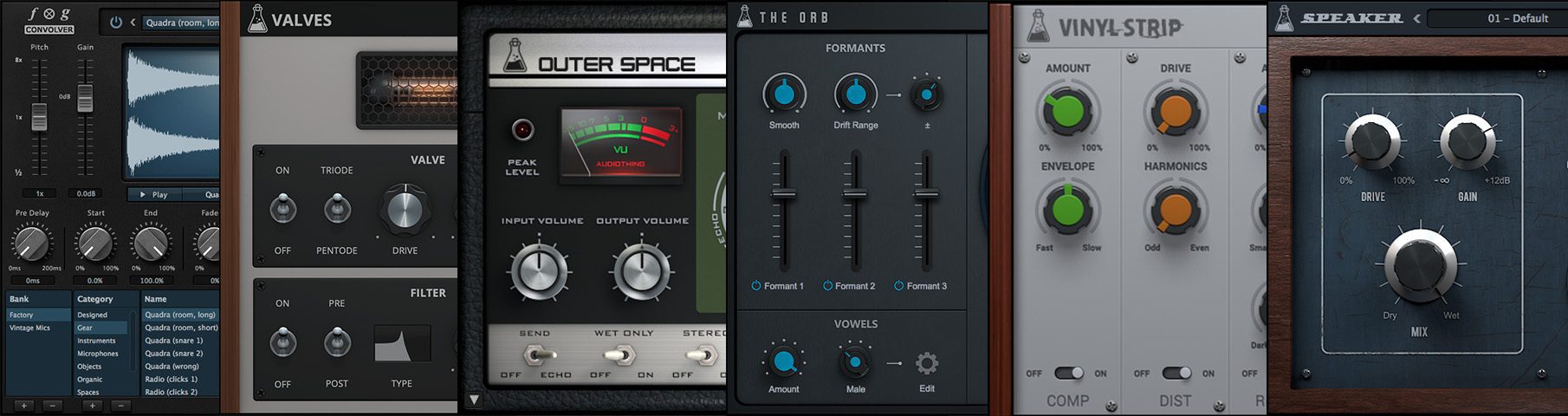Toggle the WET ONLY switch
1568x416 pixels.
coord(620,354)
